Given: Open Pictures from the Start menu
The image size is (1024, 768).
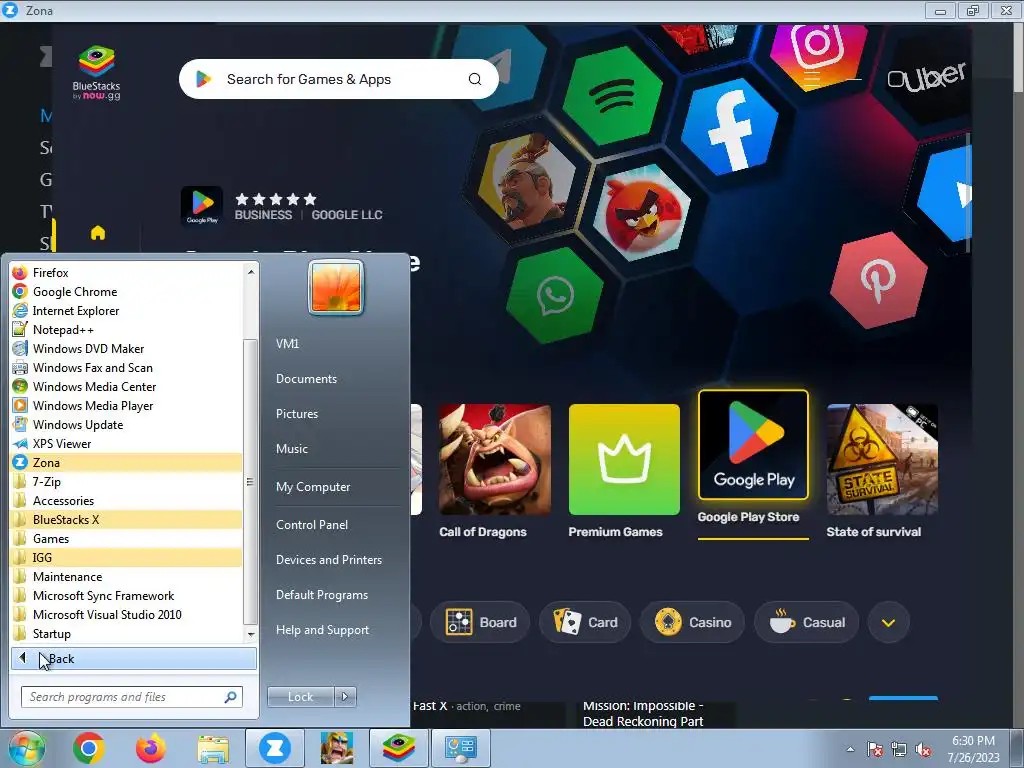Looking at the screenshot, I should [x=296, y=414].
